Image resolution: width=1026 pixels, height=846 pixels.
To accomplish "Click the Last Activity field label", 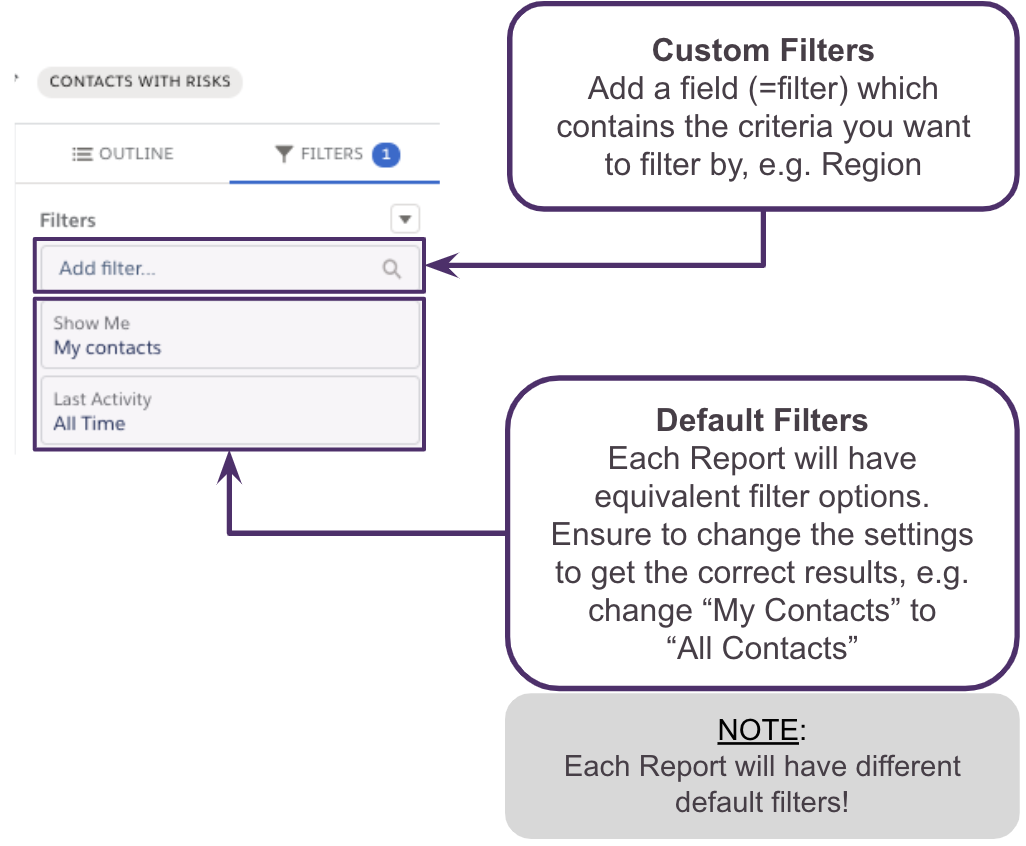I will [x=102, y=399].
